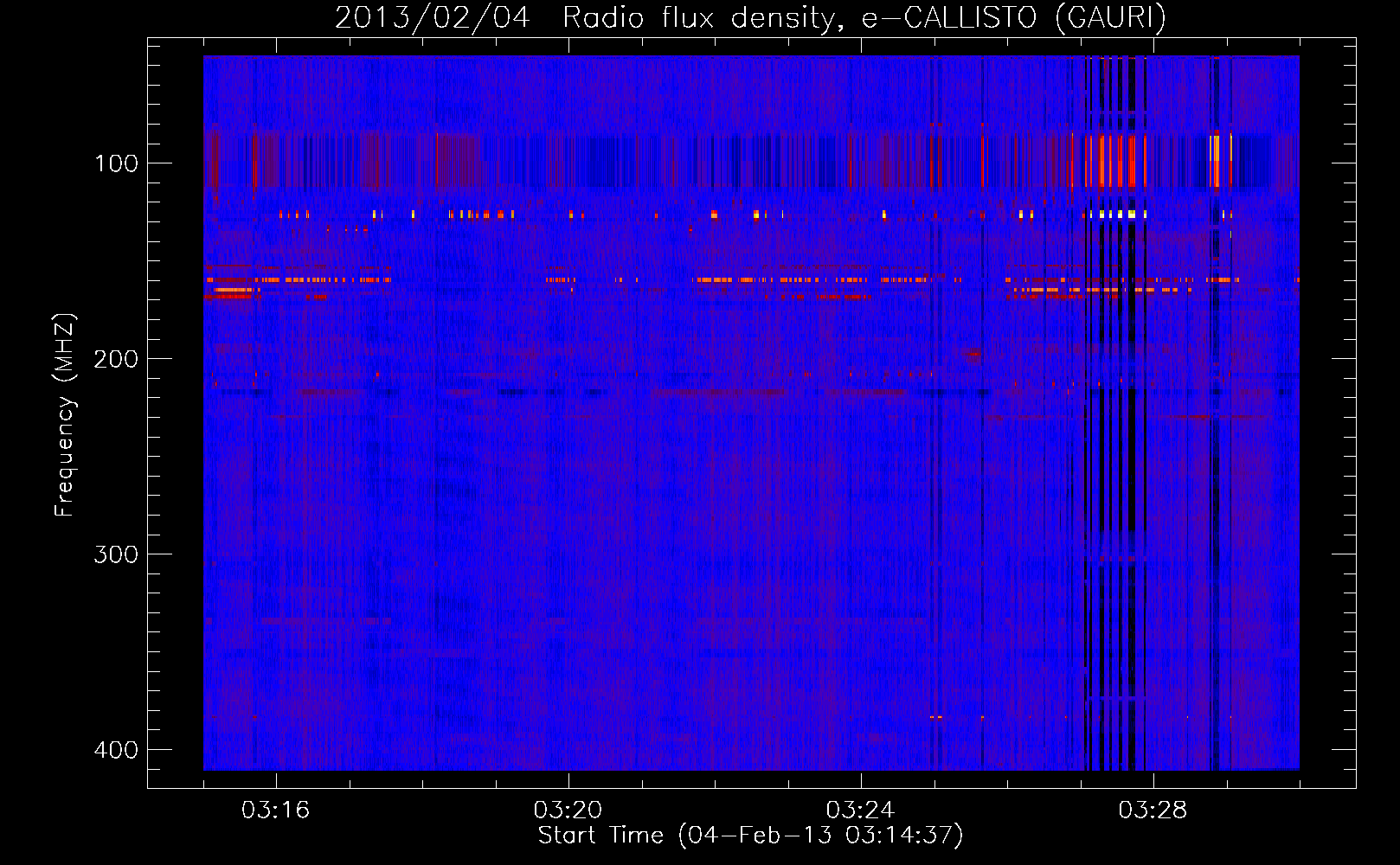Click the 'Frequency (MHZ)' axis label
This screenshot has width=1400, height=865.
(x=65, y=415)
